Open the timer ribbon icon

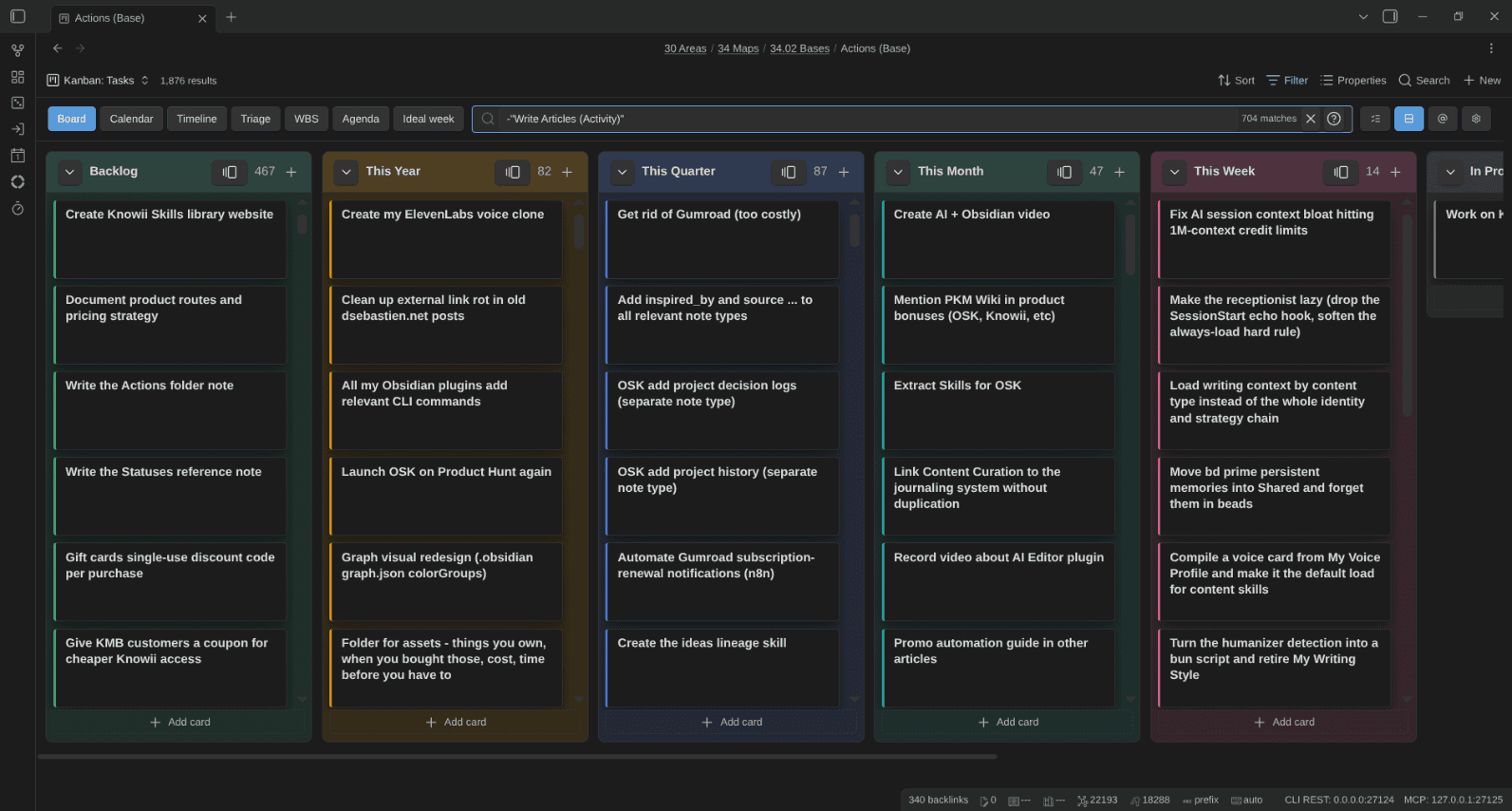17,209
